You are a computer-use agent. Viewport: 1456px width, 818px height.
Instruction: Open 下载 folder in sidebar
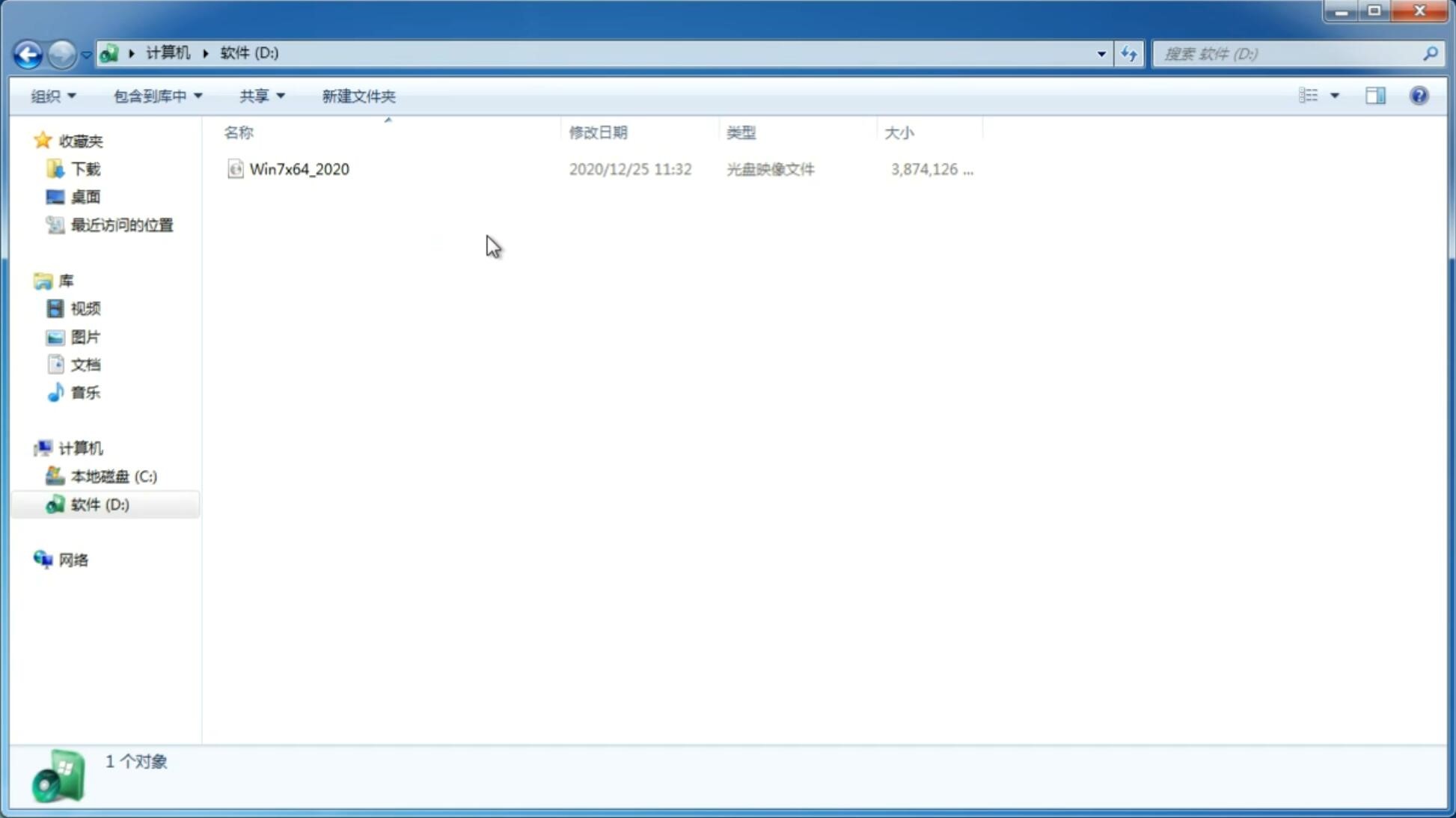[x=84, y=169]
